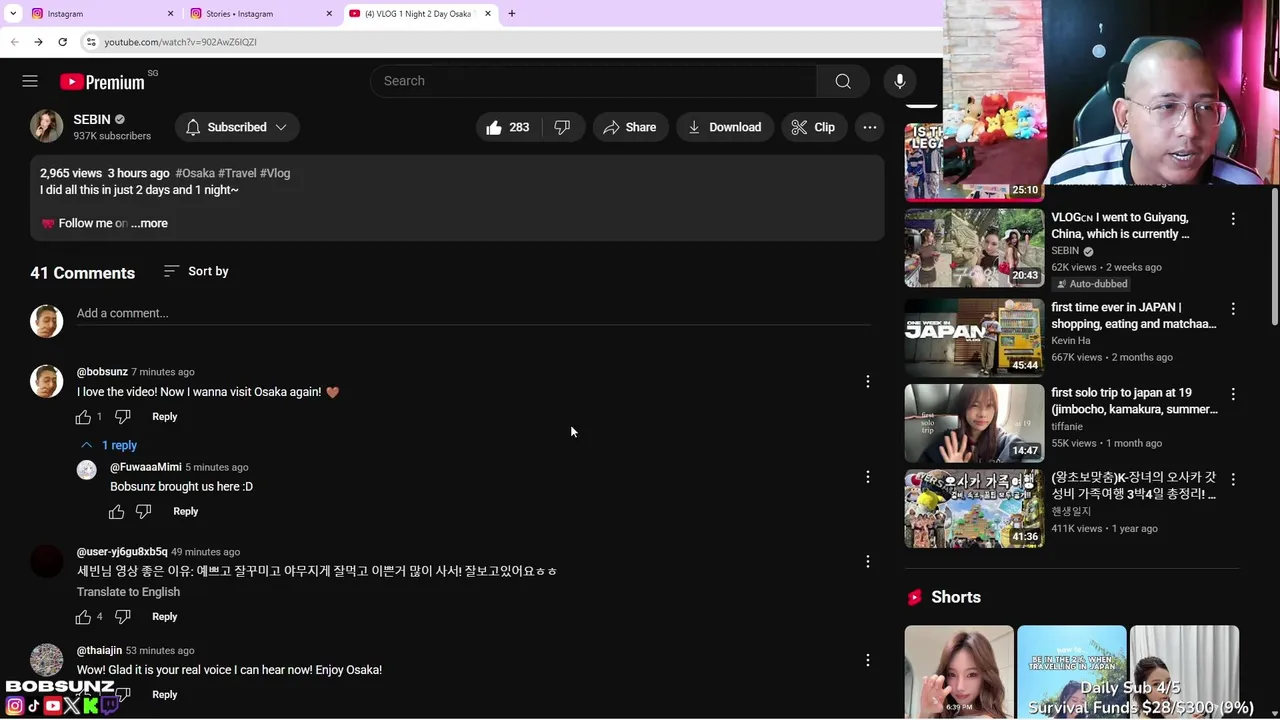Image resolution: width=1280 pixels, height=720 pixels.
Task: Open Kevin Ha channel name
Action: tap(1071, 341)
